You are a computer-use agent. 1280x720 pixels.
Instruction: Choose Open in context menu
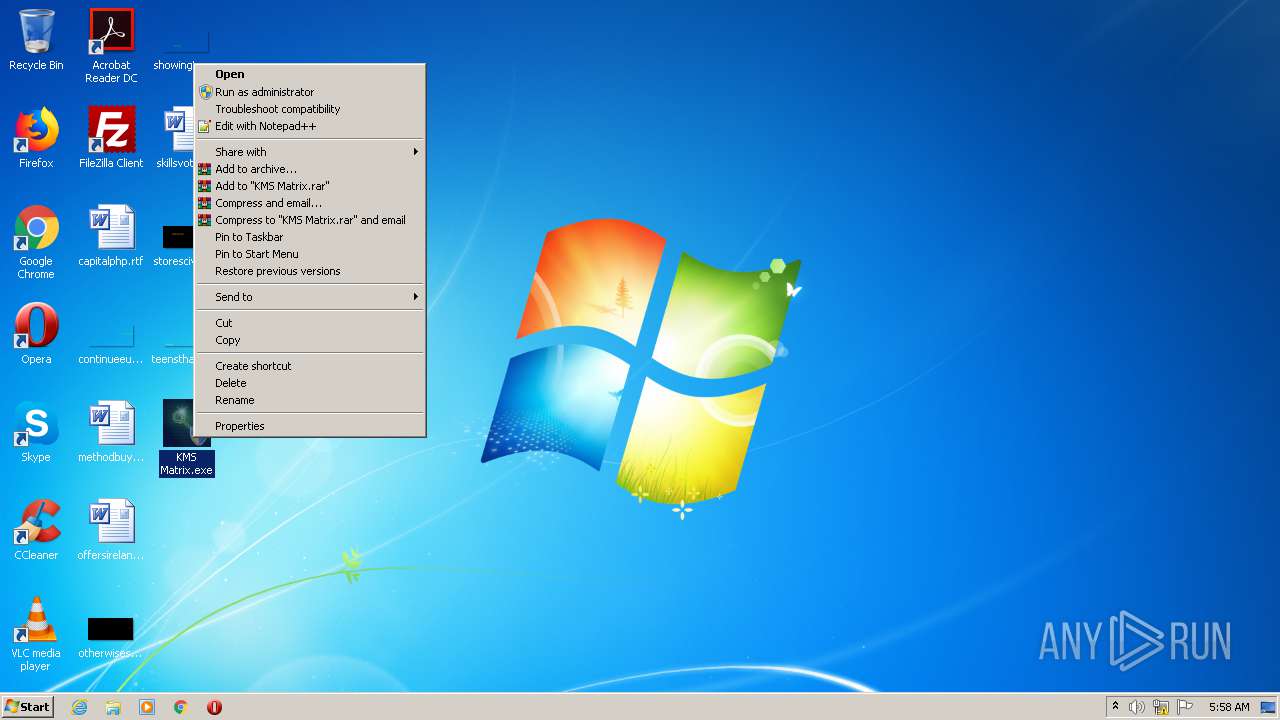[x=310, y=74]
